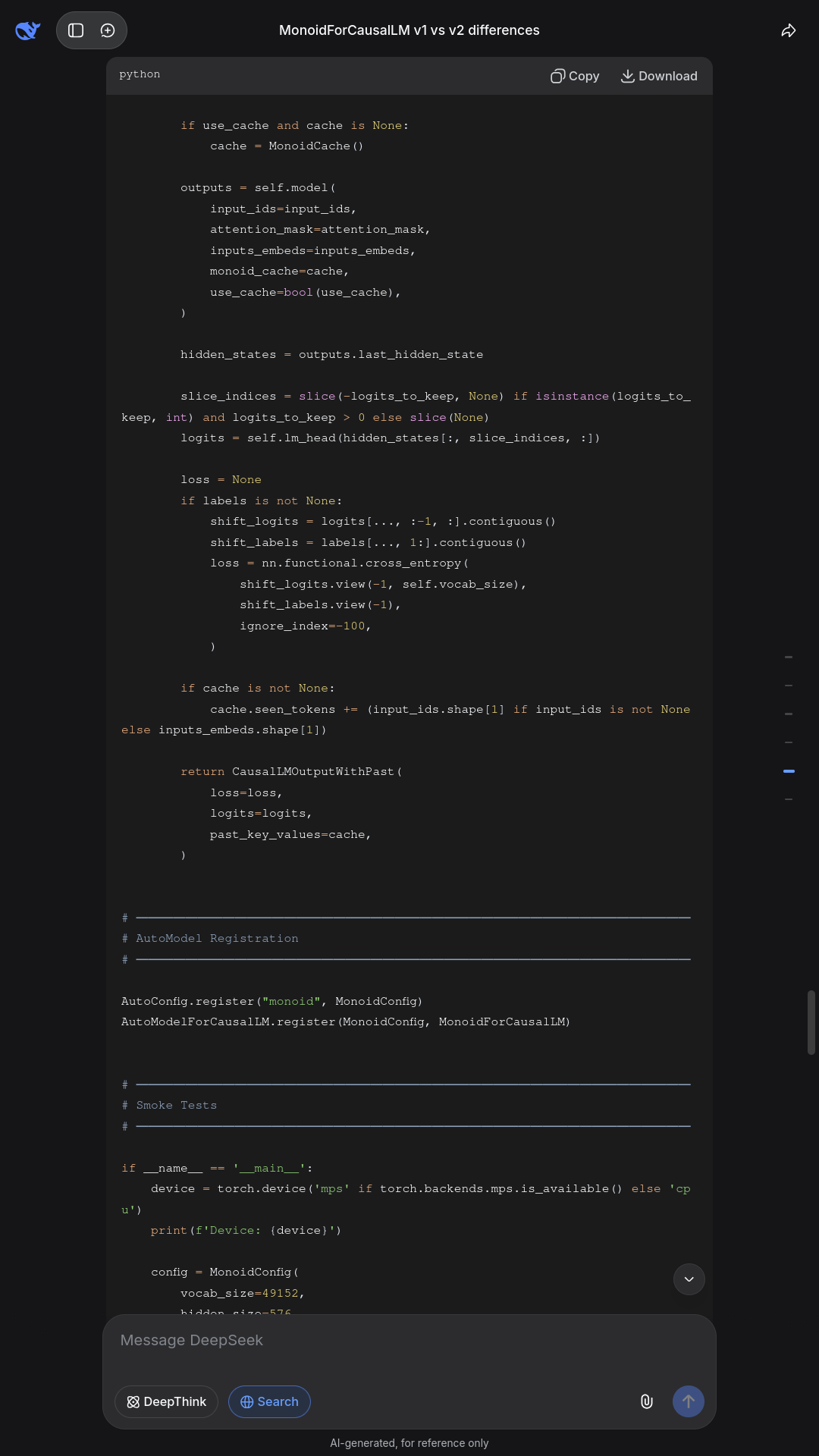Screen dimensions: 819x1456
Task: Click the conversation title MonoidForCausalLM v1 vs v2 differences
Action: 409,30
